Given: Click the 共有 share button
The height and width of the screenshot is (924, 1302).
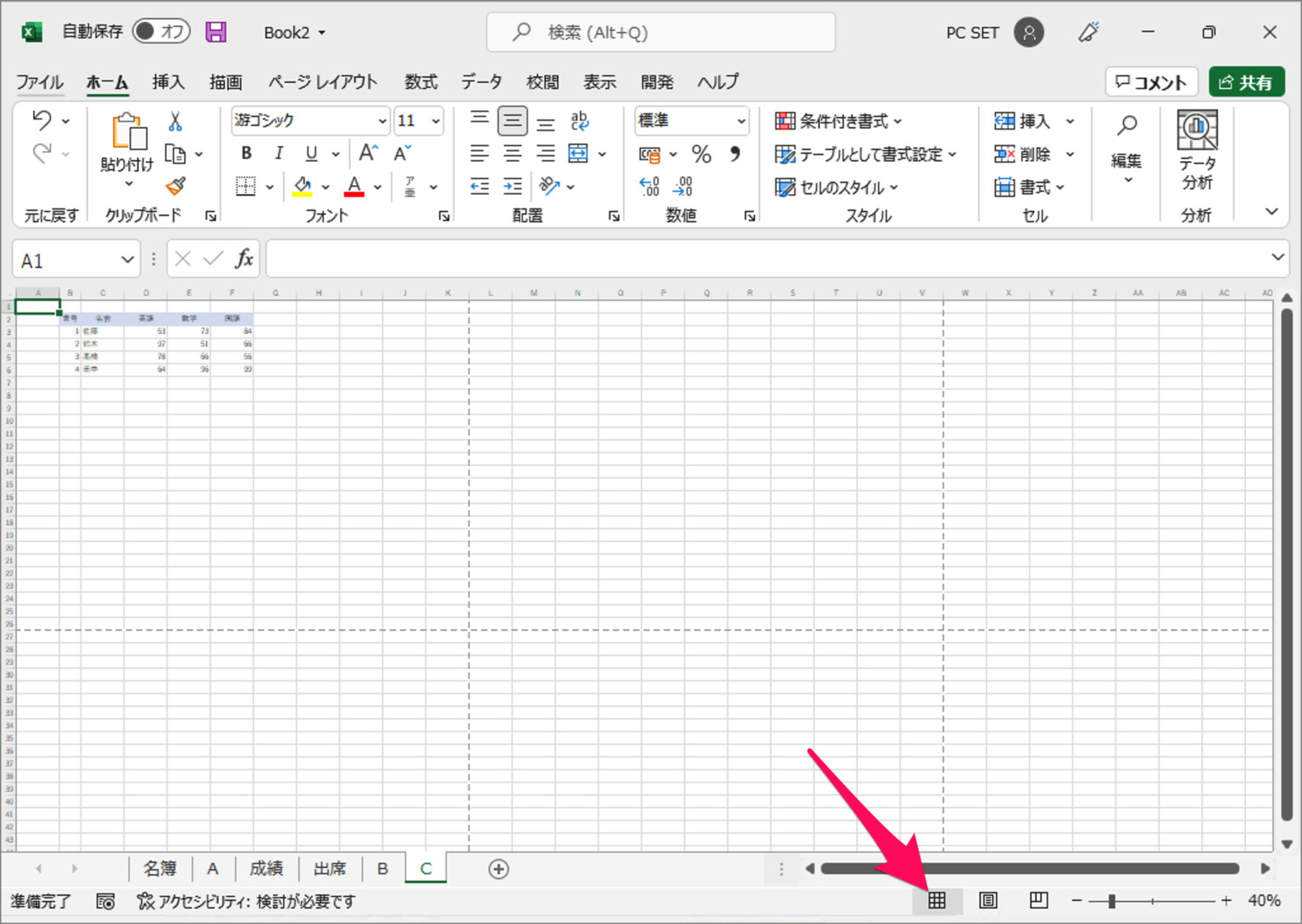Looking at the screenshot, I should (x=1246, y=82).
